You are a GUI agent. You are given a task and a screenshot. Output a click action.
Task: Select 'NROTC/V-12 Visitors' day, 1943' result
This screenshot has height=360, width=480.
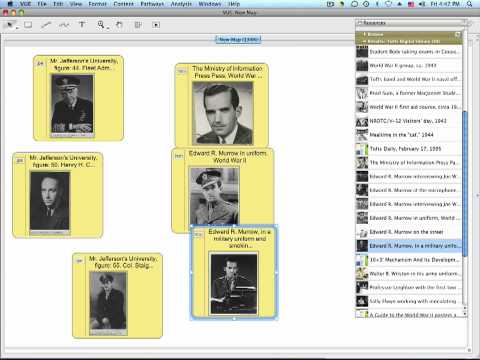(x=409, y=121)
